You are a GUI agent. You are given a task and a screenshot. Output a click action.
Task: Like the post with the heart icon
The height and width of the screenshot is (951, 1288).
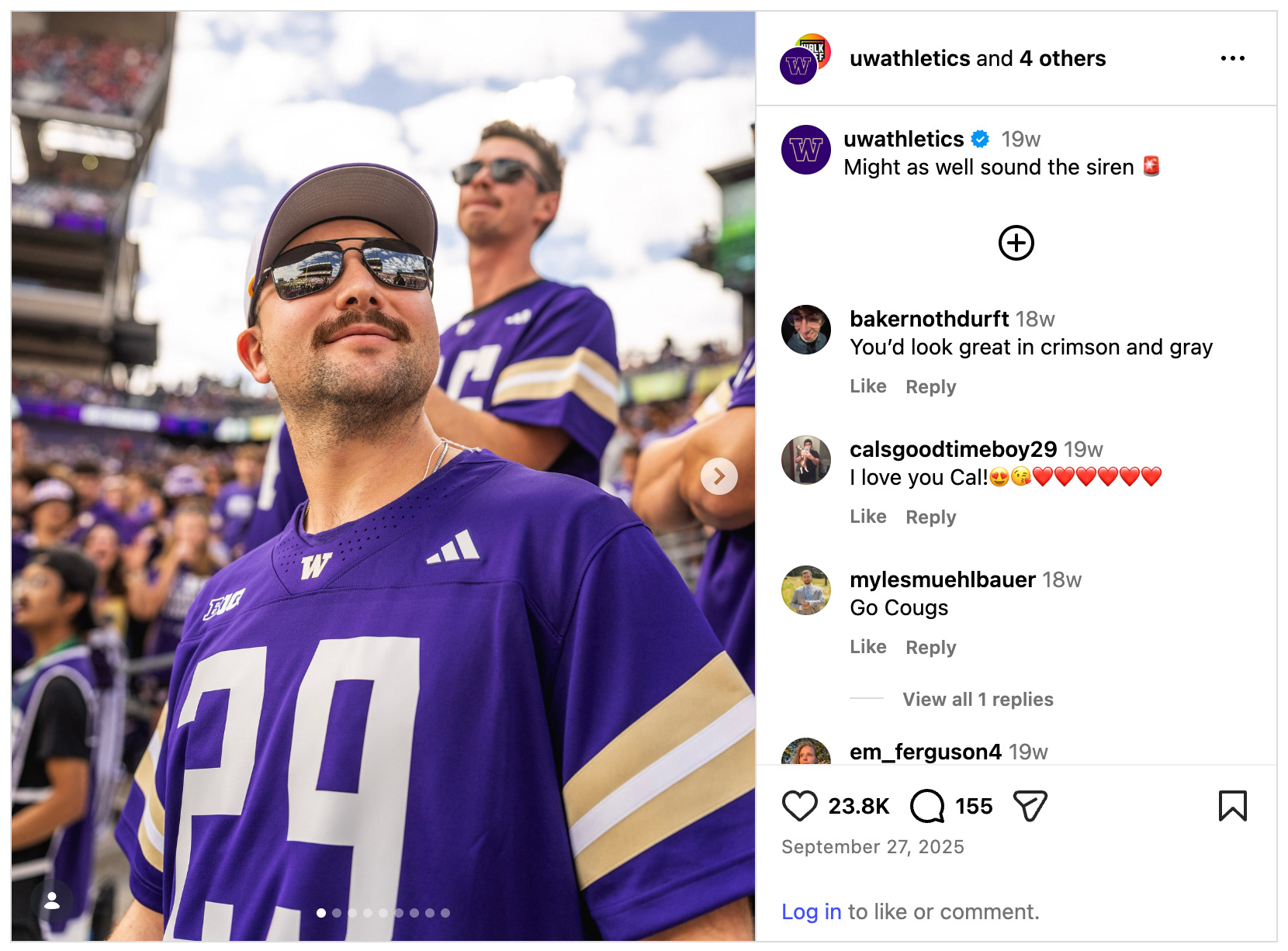pos(799,806)
